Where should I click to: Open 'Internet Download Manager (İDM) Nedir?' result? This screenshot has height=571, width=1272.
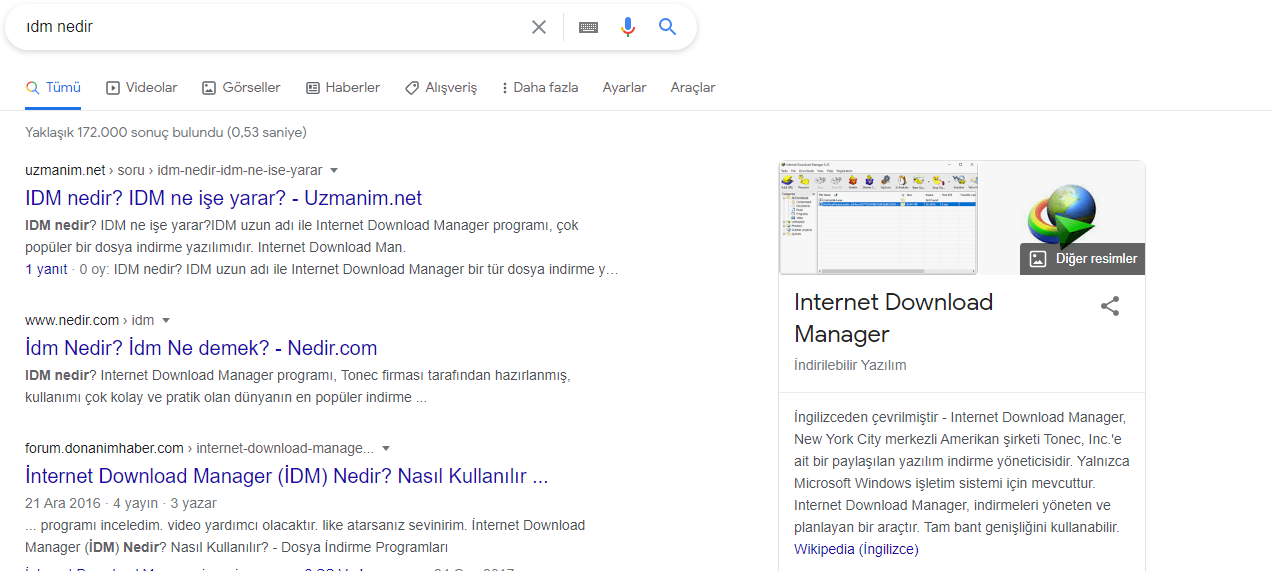pyautogui.click(x=287, y=476)
